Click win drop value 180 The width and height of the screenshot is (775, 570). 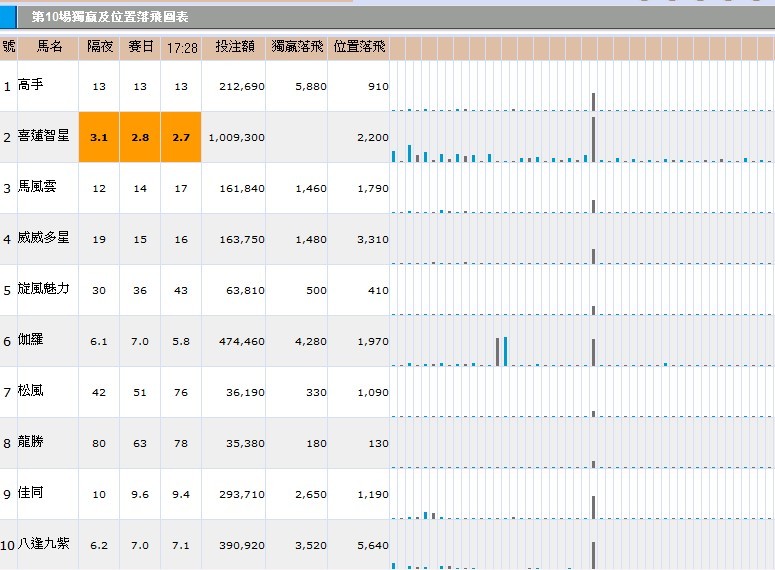pyautogui.click(x=316, y=443)
